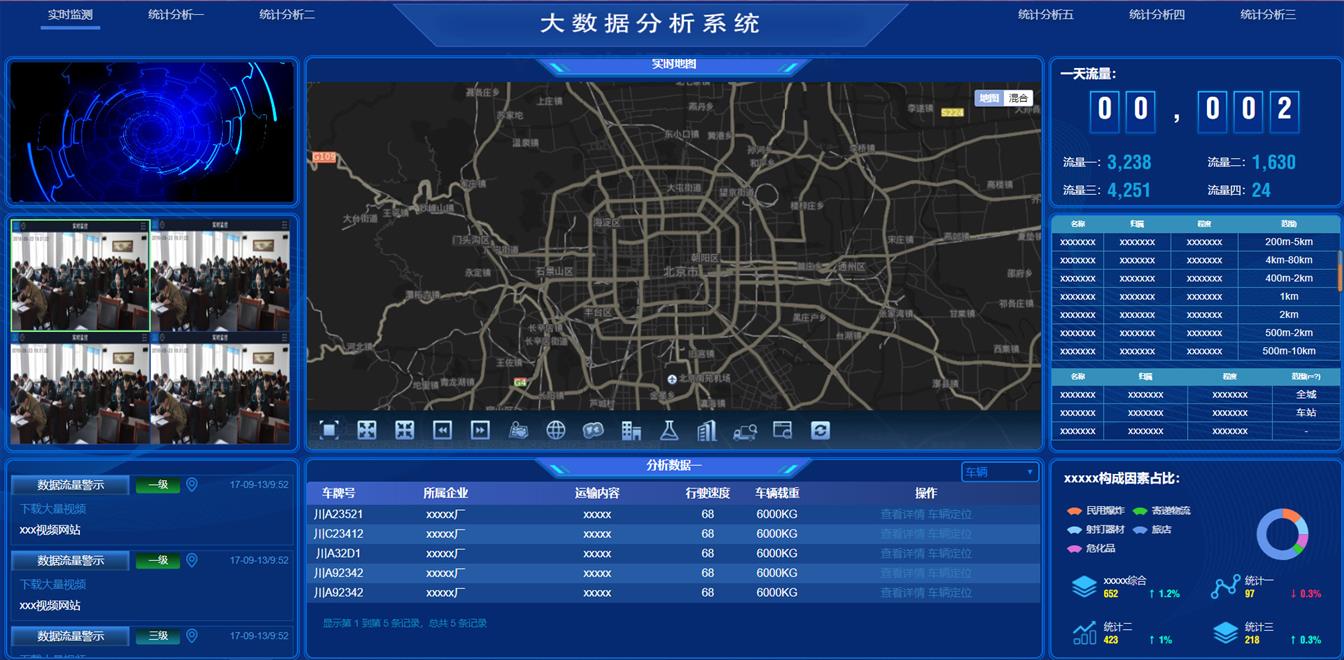Open the 实时监测 tab
The image size is (1344, 660).
pyautogui.click(x=70, y=15)
